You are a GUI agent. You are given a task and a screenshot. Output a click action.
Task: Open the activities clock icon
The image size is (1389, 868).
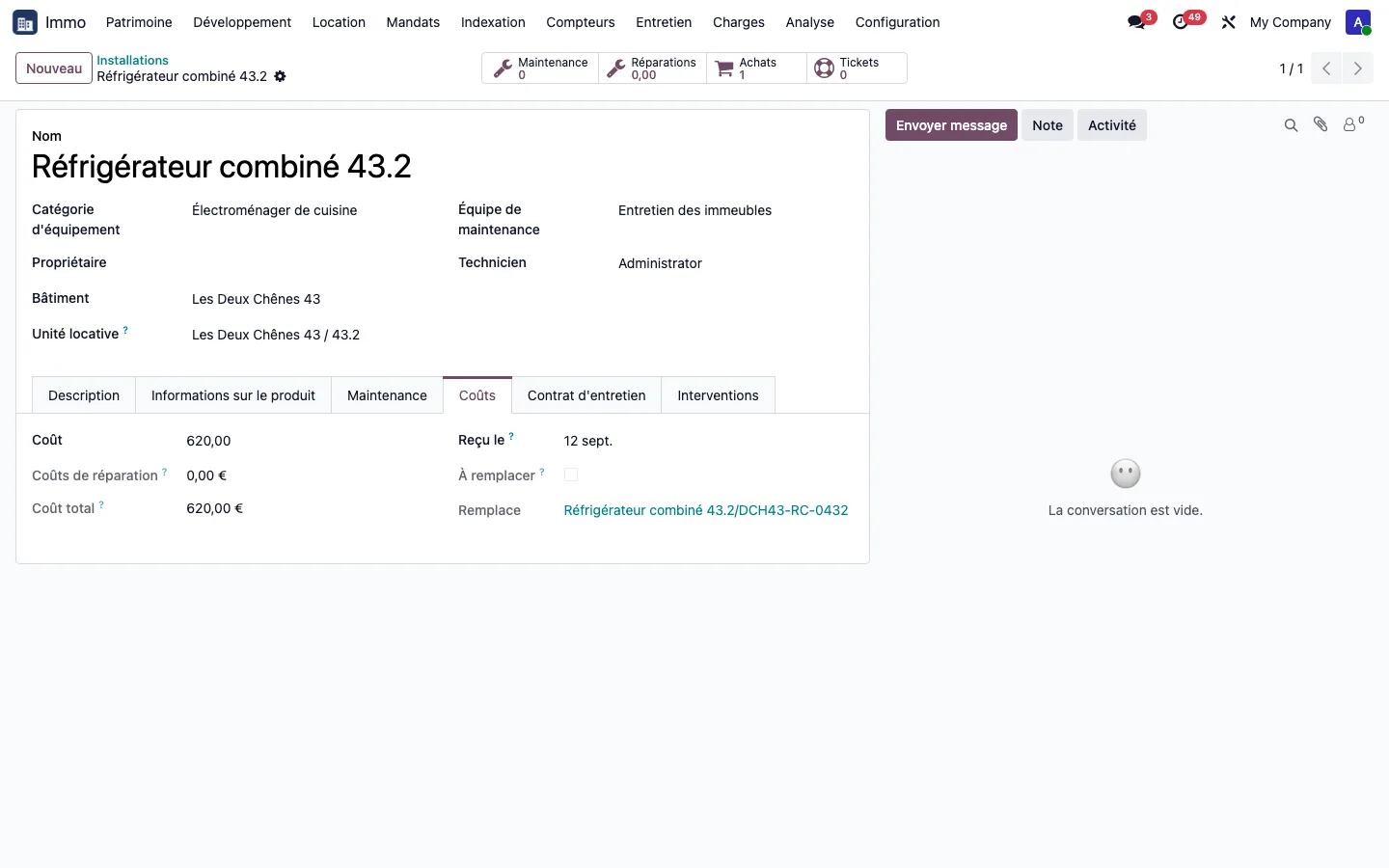[x=1181, y=22]
